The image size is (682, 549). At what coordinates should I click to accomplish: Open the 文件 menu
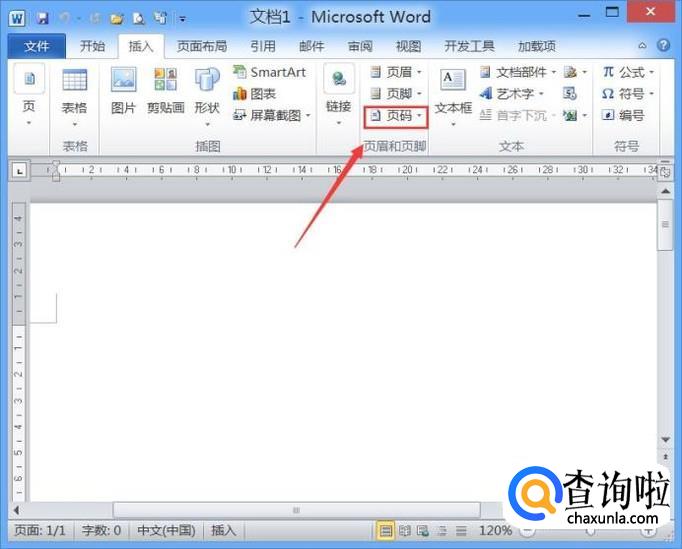[x=37, y=46]
